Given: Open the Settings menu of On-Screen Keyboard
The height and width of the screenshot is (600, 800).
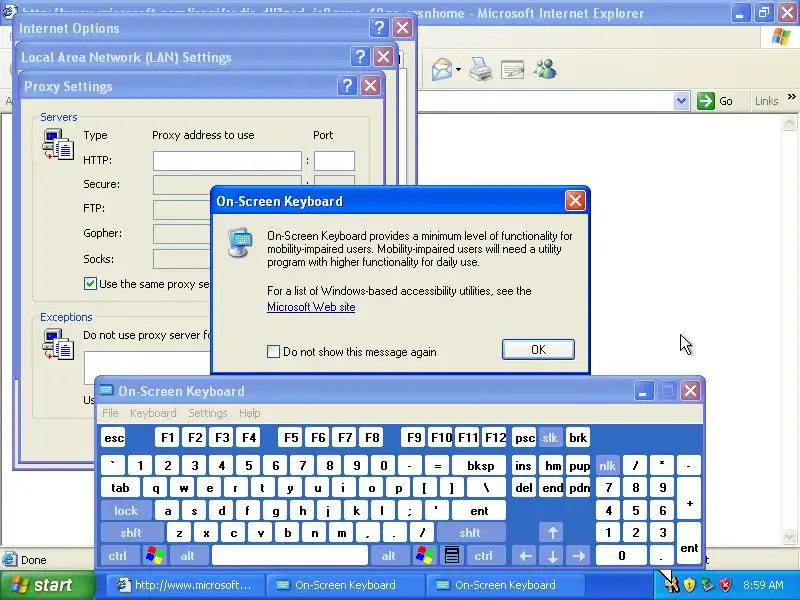Looking at the screenshot, I should (x=208, y=413).
